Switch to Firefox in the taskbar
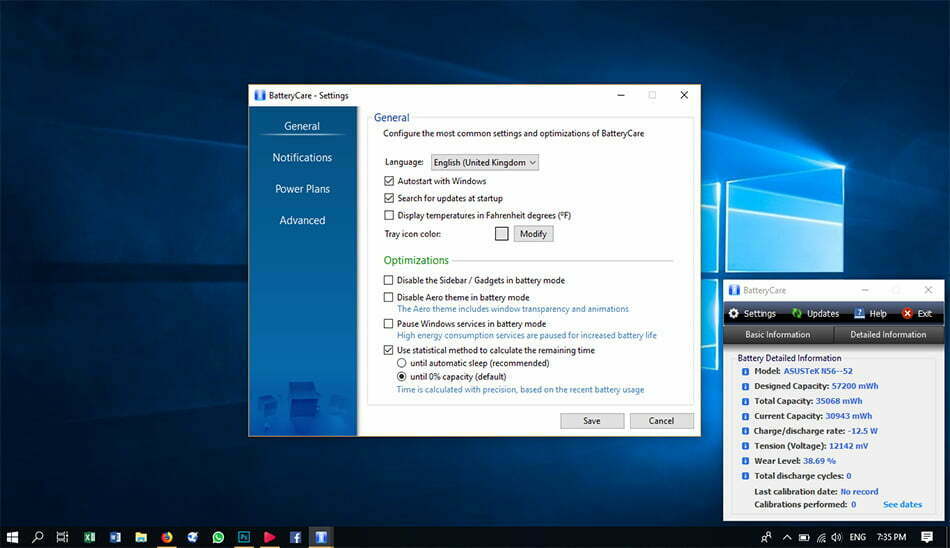 (x=167, y=537)
